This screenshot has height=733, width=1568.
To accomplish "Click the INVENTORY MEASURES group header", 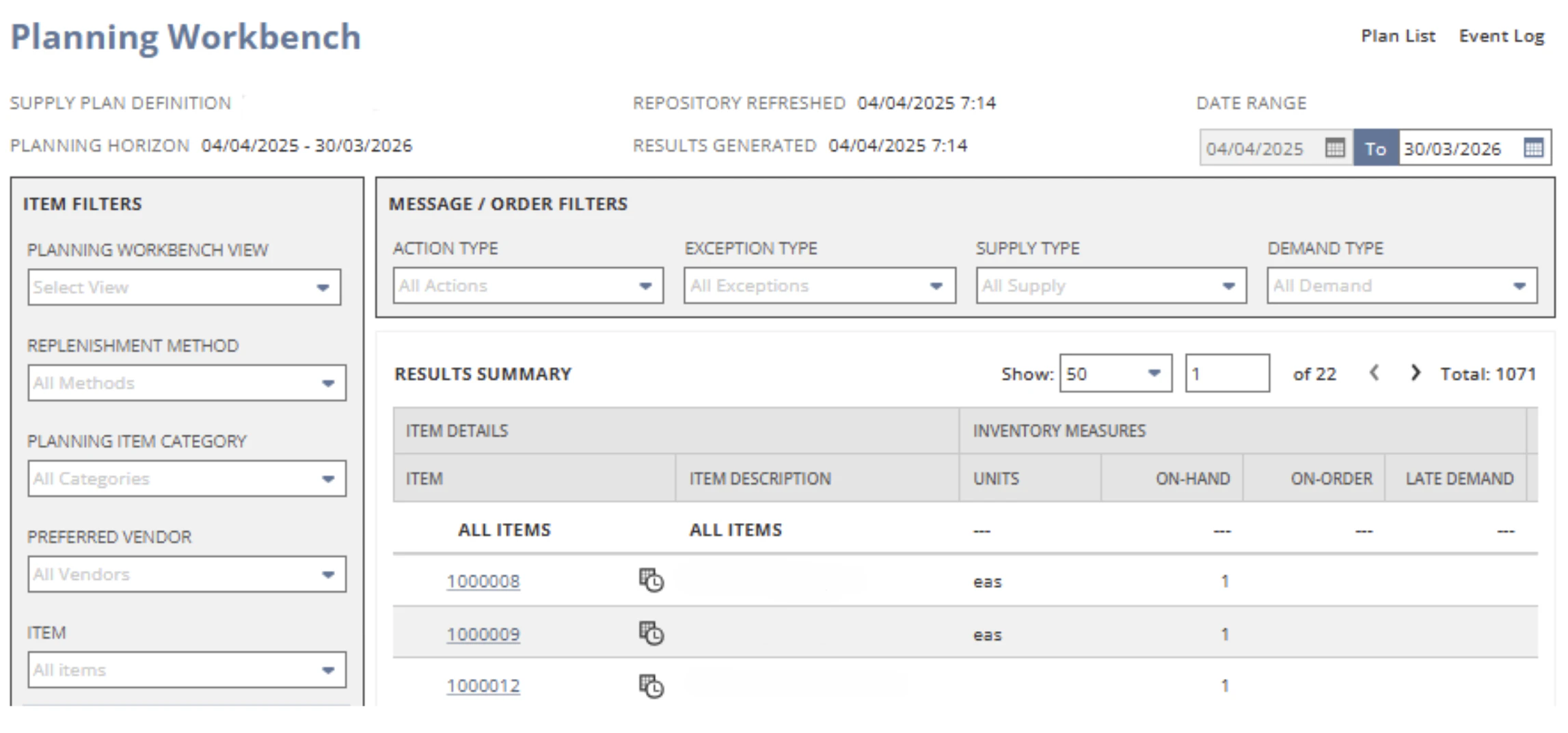I will point(1243,431).
